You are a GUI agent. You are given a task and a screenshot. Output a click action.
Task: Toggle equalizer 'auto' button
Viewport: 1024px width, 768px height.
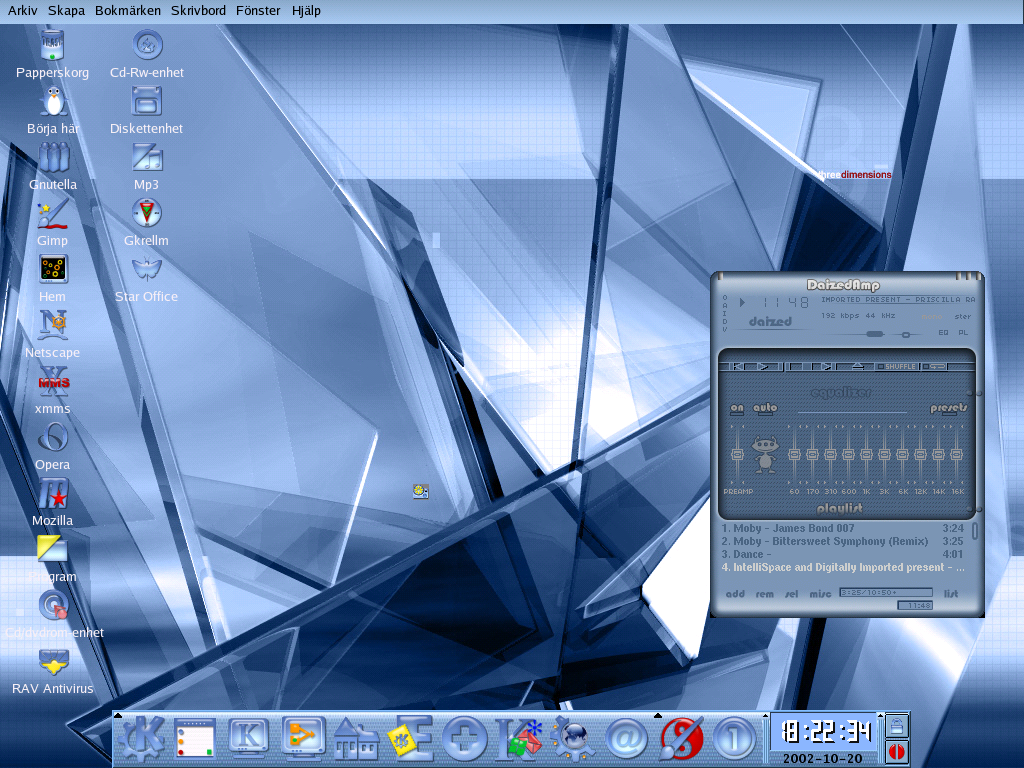point(765,408)
